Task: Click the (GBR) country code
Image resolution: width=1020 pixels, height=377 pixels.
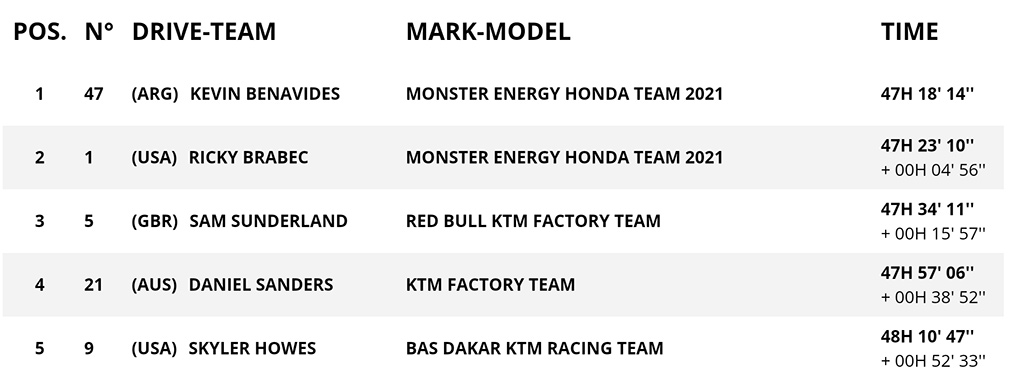Action: 155,221
